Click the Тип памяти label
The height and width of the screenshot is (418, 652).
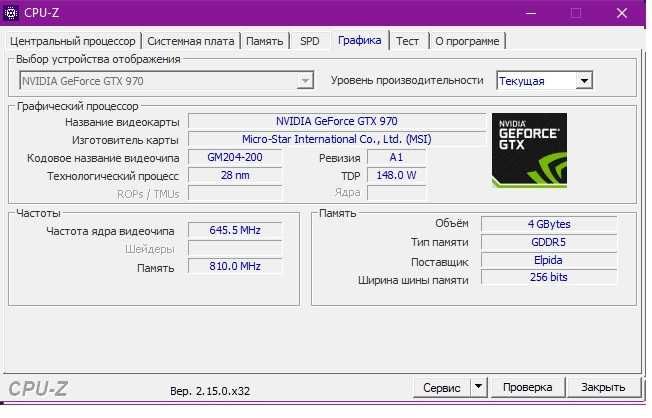[x=440, y=242]
